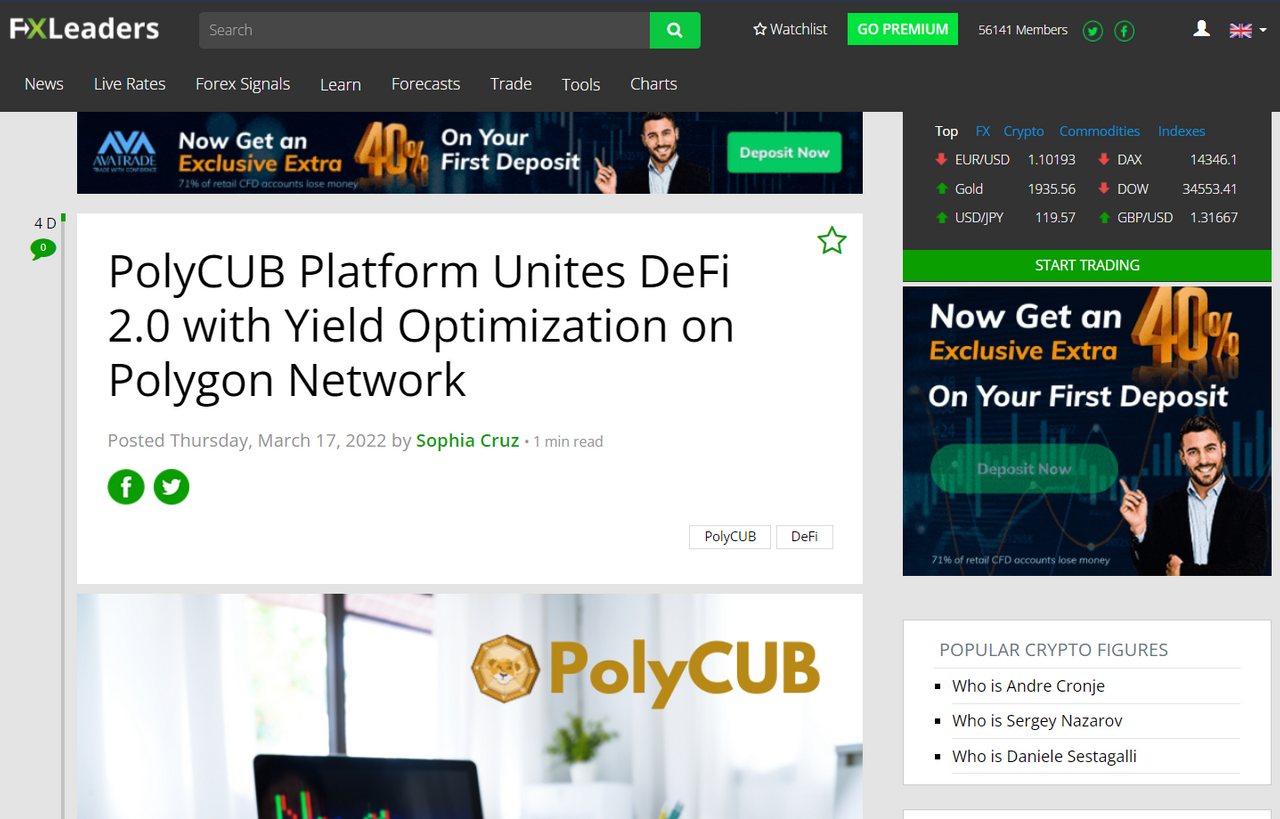Click the Gold price 1935.56
The height and width of the screenshot is (819, 1280).
point(1052,188)
